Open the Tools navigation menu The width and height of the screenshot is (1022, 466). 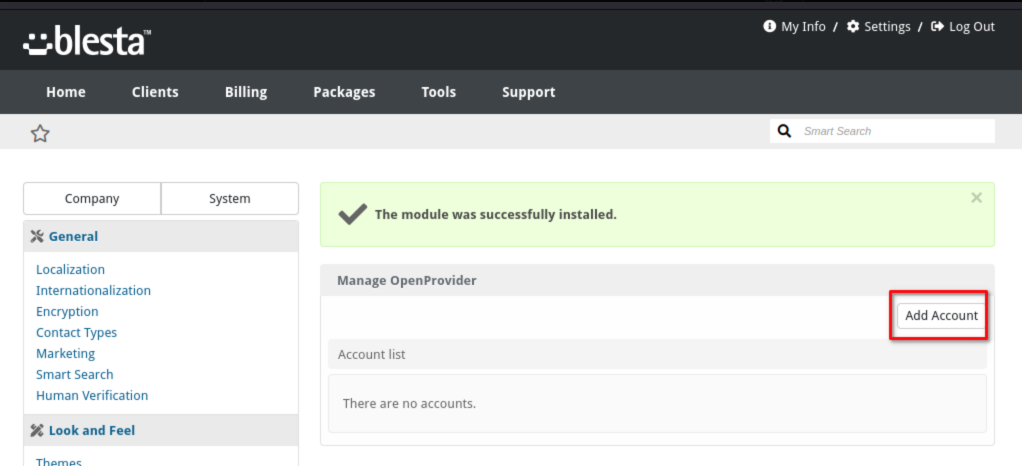pos(439,92)
